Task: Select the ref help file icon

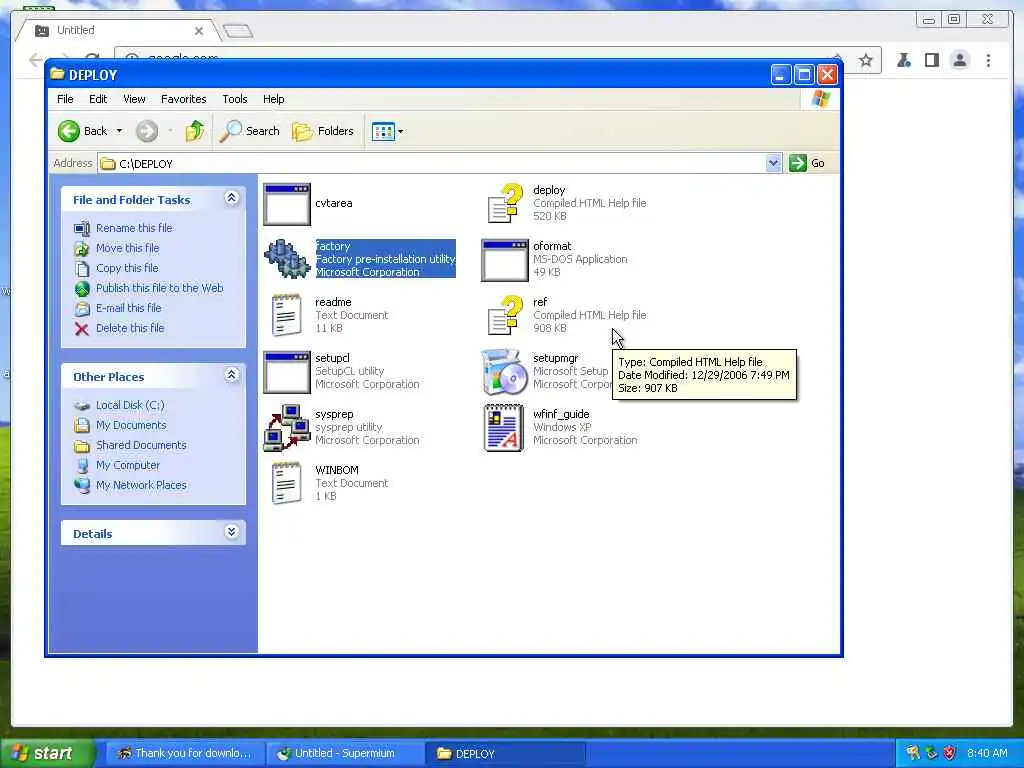Action: [505, 315]
